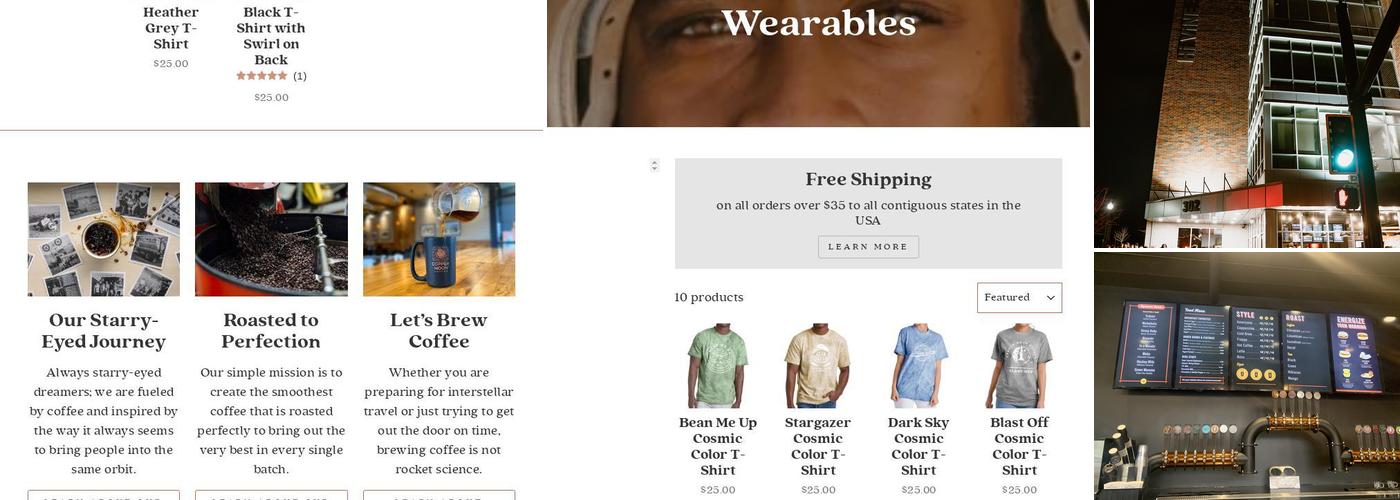Click the Wearables hero banner heading
Screen dimensions: 1400x500
coord(818,22)
